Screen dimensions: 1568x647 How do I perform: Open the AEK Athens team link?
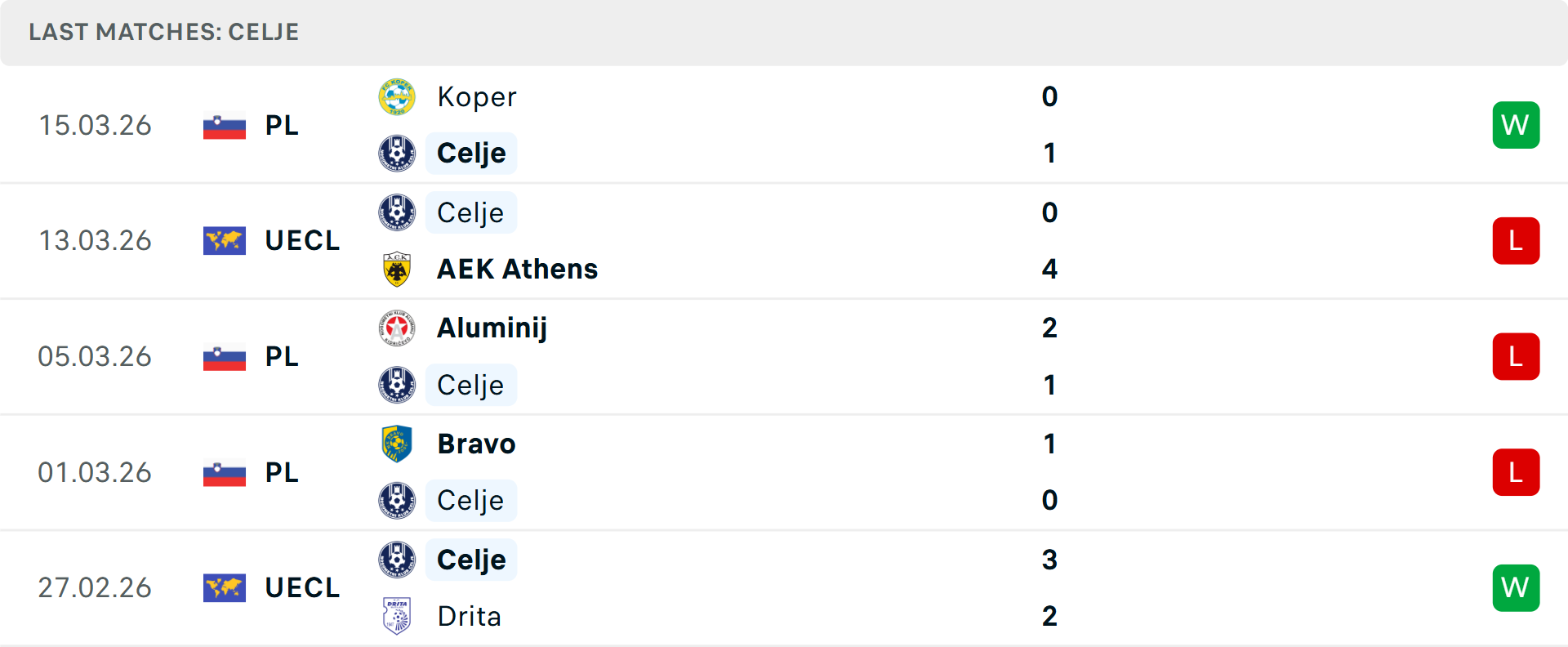tap(517, 269)
